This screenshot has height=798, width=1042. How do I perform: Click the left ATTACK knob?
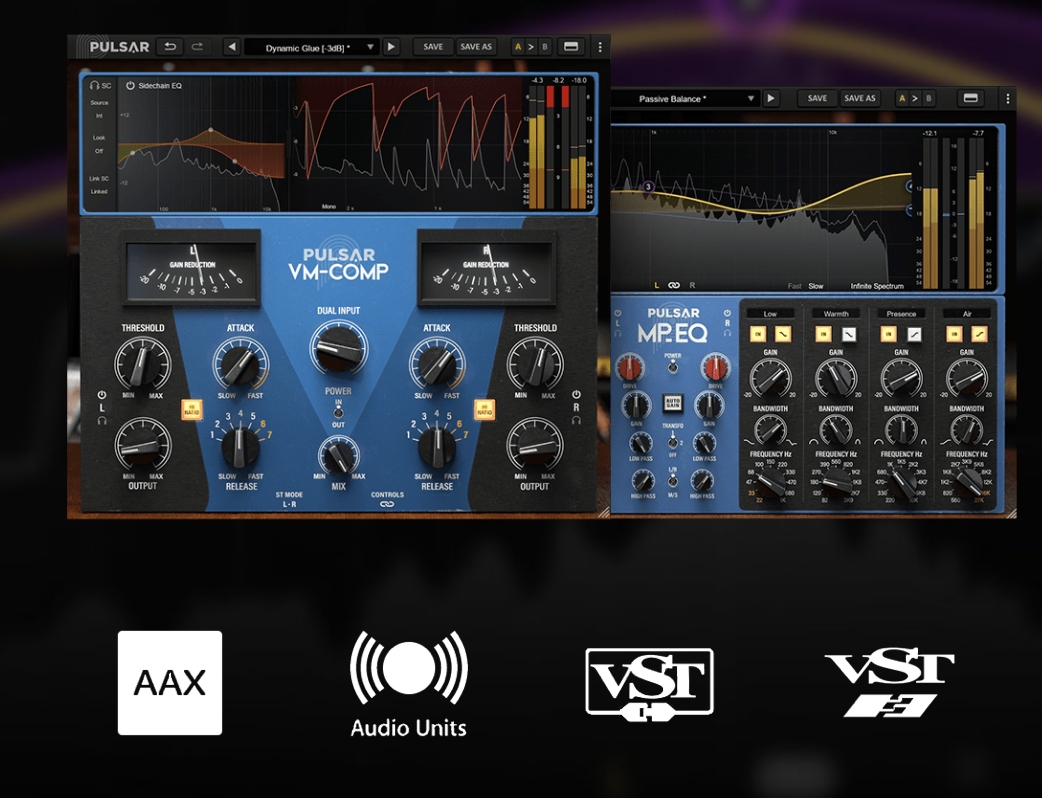coord(240,363)
